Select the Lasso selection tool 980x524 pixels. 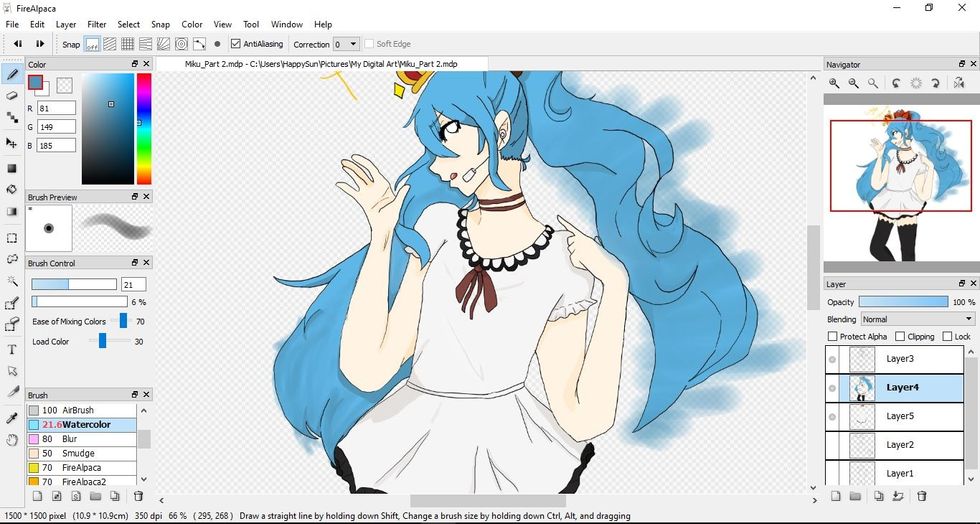[x=11, y=259]
